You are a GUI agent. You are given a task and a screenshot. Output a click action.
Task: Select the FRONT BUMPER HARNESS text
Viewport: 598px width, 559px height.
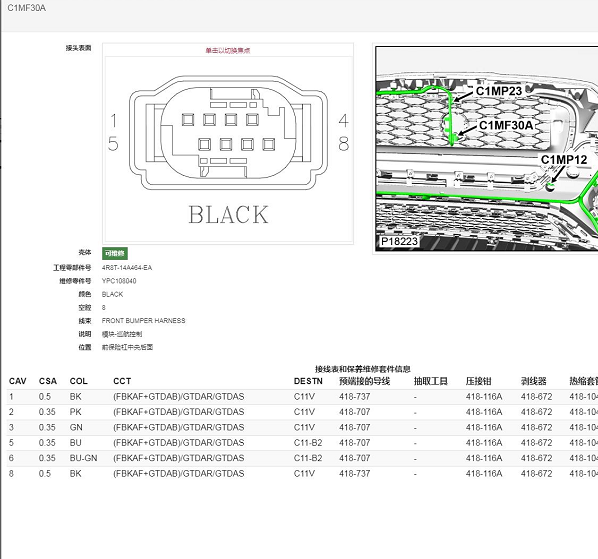pos(143,321)
